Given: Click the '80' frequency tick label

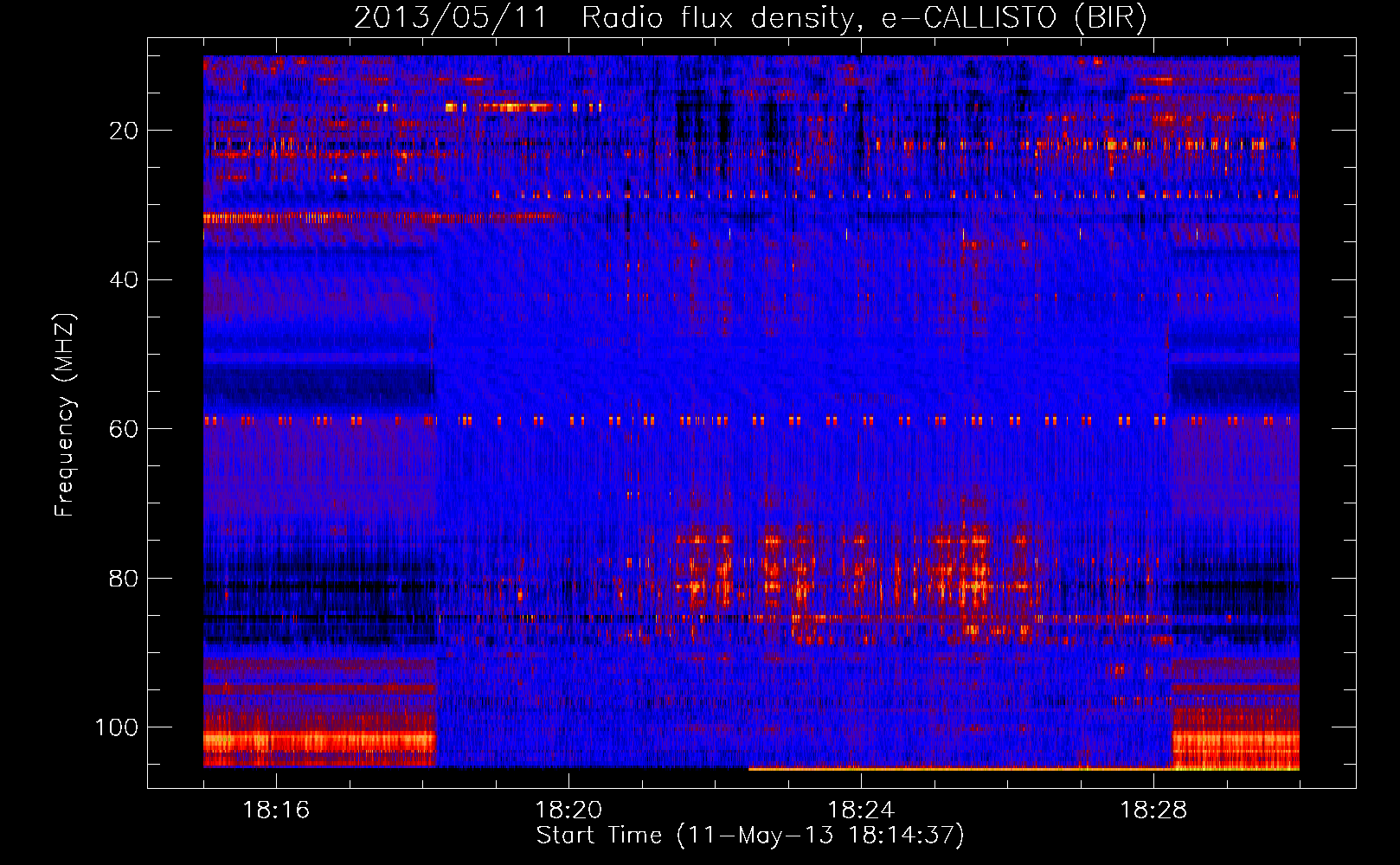Looking at the screenshot, I should (x=124, y=579).
